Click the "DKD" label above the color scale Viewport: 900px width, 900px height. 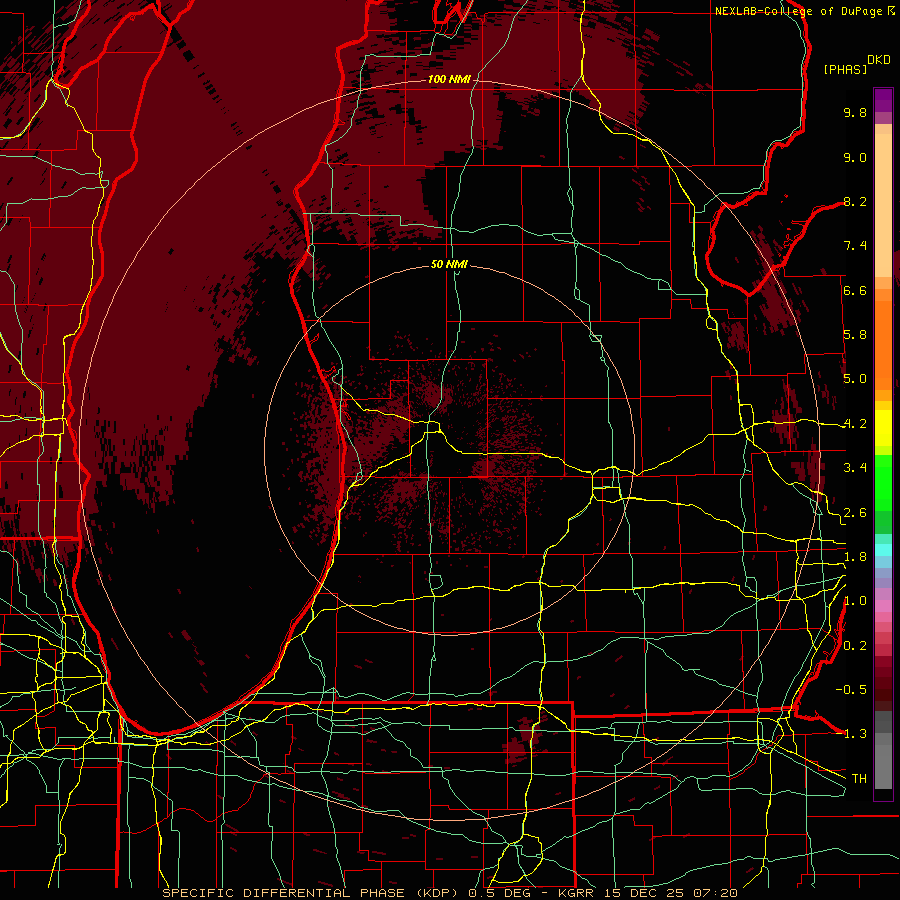click(879, 60)
